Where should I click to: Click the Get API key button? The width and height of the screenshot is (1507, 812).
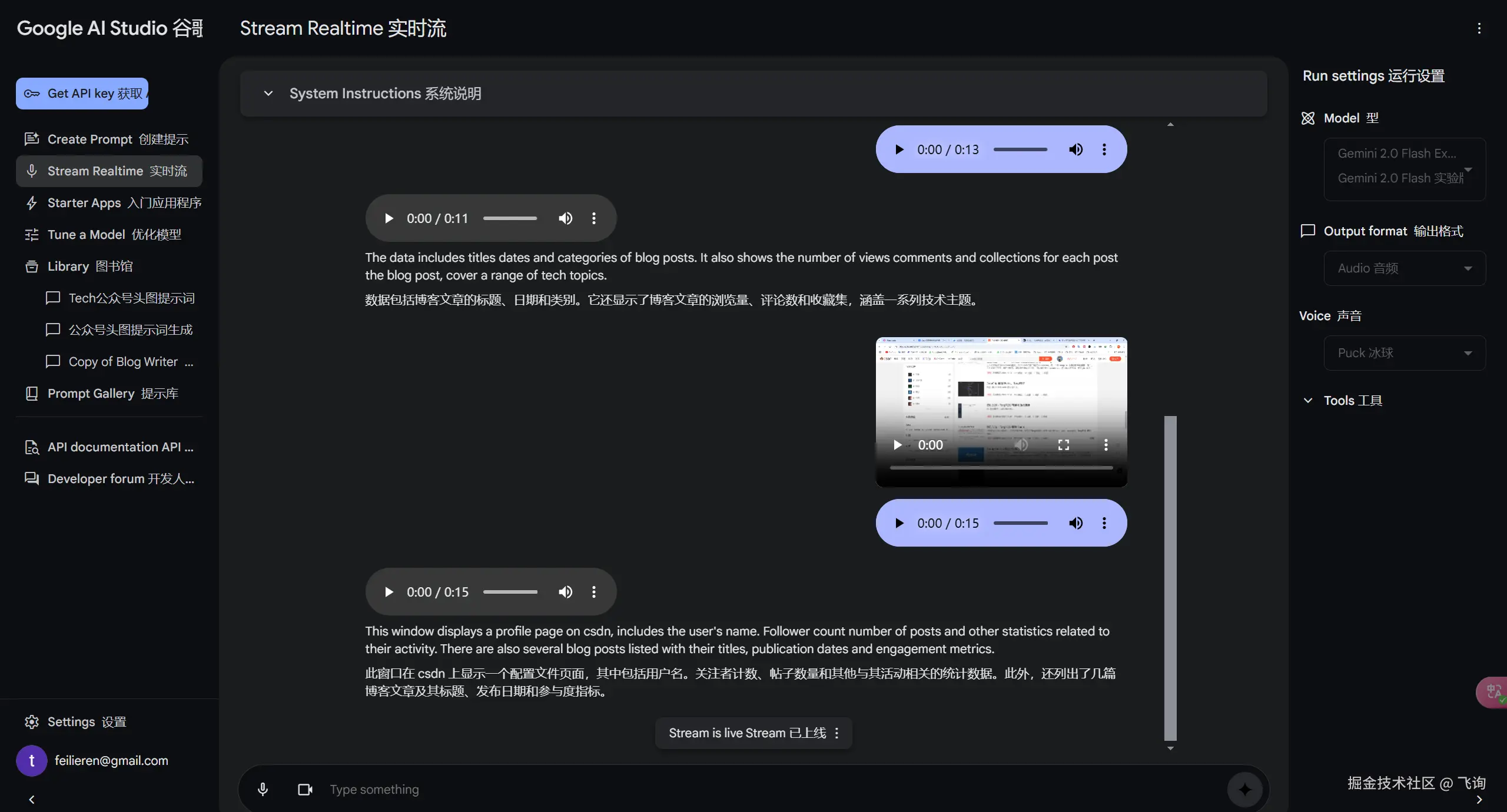click(x=82, y=94)
